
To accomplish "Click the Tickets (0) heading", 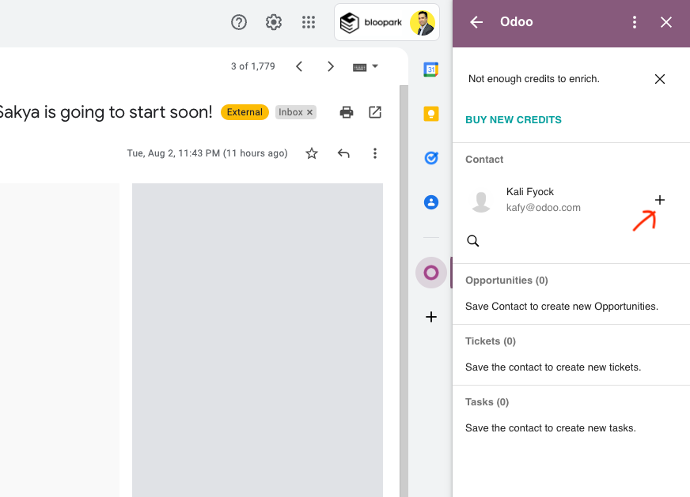I will 490,341.
